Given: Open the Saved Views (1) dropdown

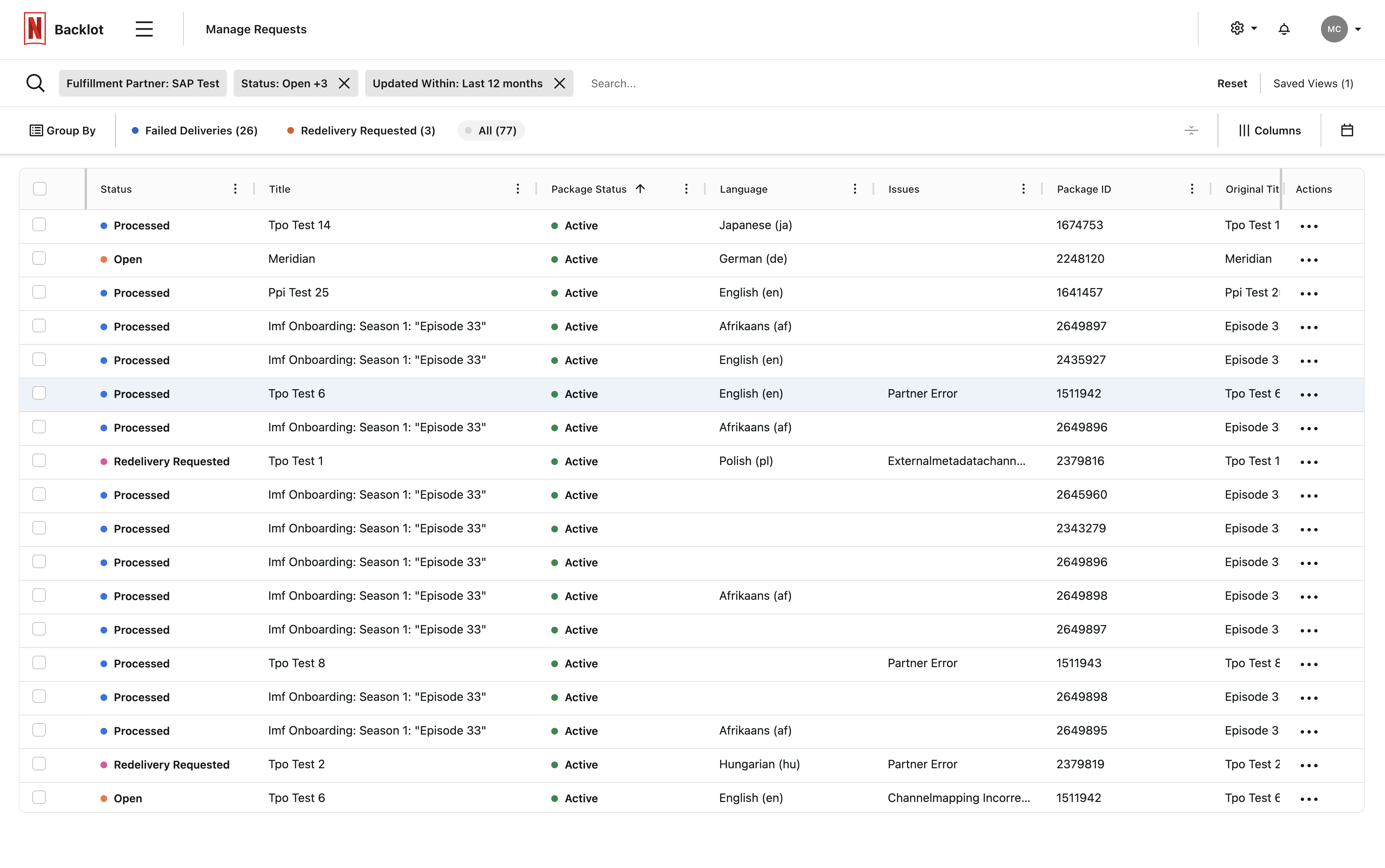Looking at the screenshot, I should point(1313,83).
